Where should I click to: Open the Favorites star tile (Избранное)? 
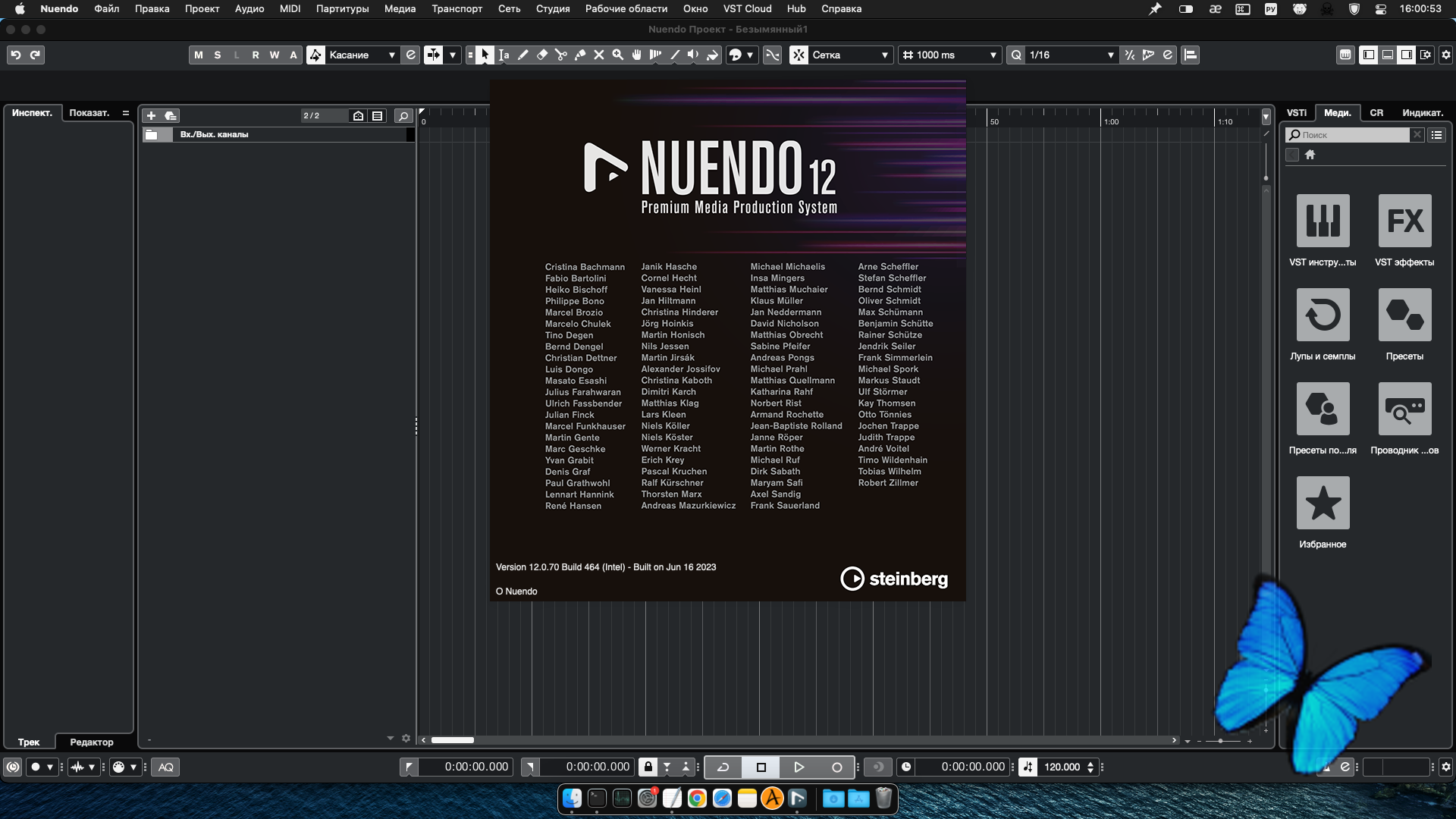tap(1323, 503)
